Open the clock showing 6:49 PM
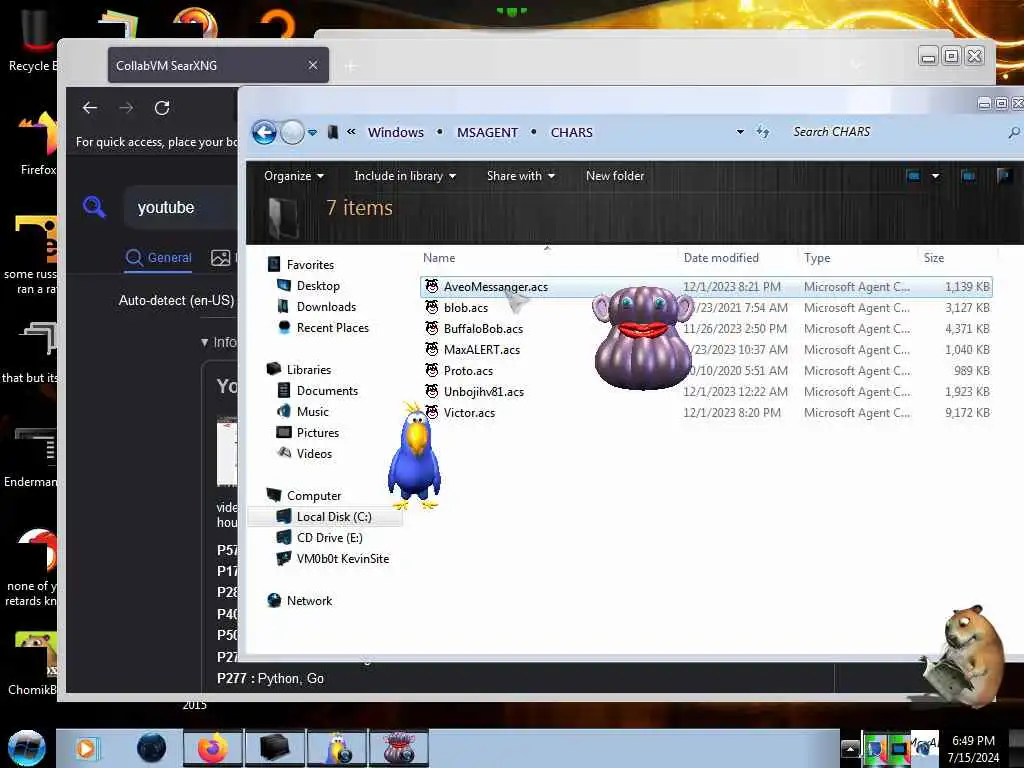This screenshot has height=768, width=1024. [x=974, y=749]
